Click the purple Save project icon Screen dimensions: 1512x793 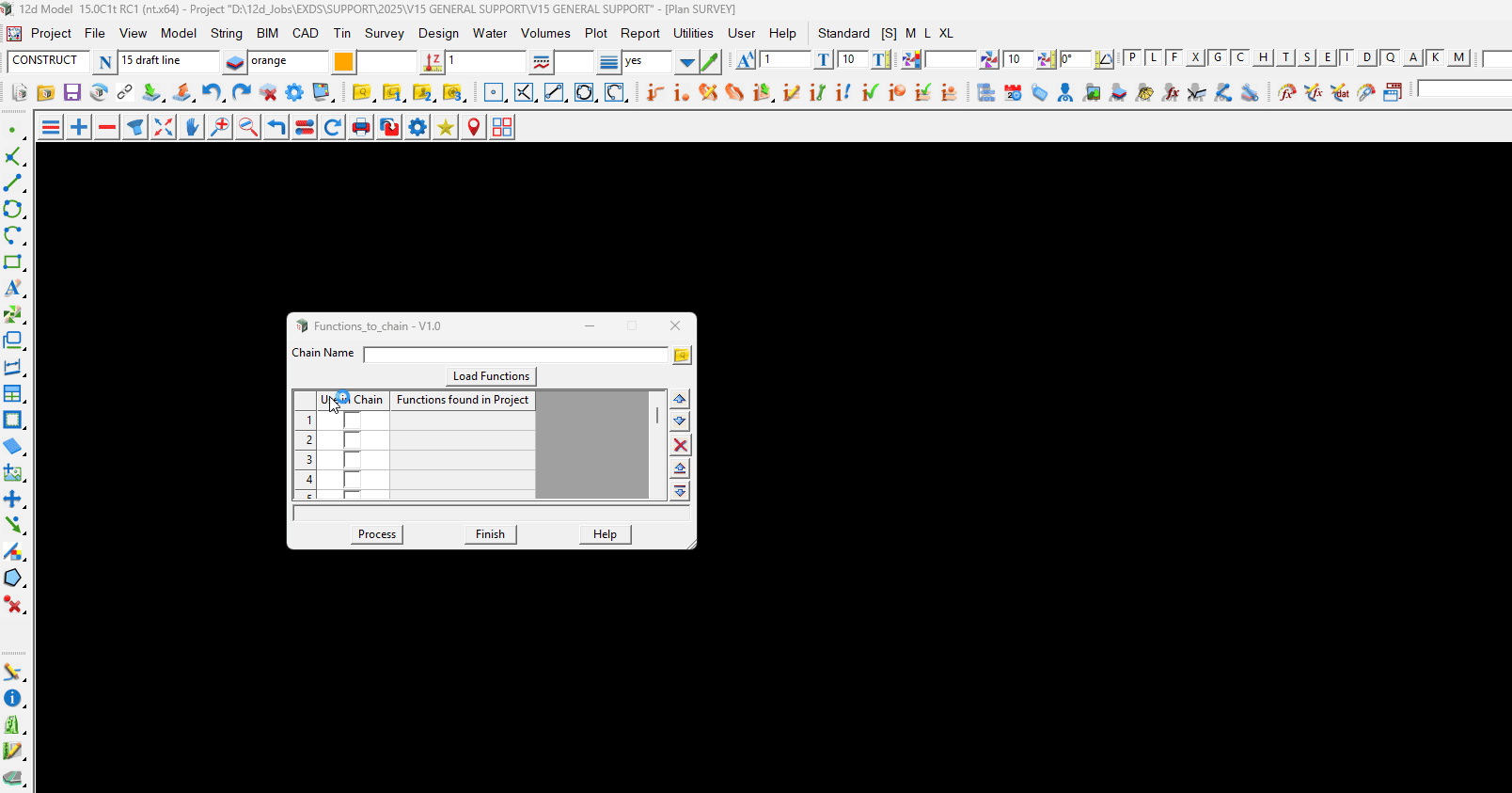(x=71, y=92)
